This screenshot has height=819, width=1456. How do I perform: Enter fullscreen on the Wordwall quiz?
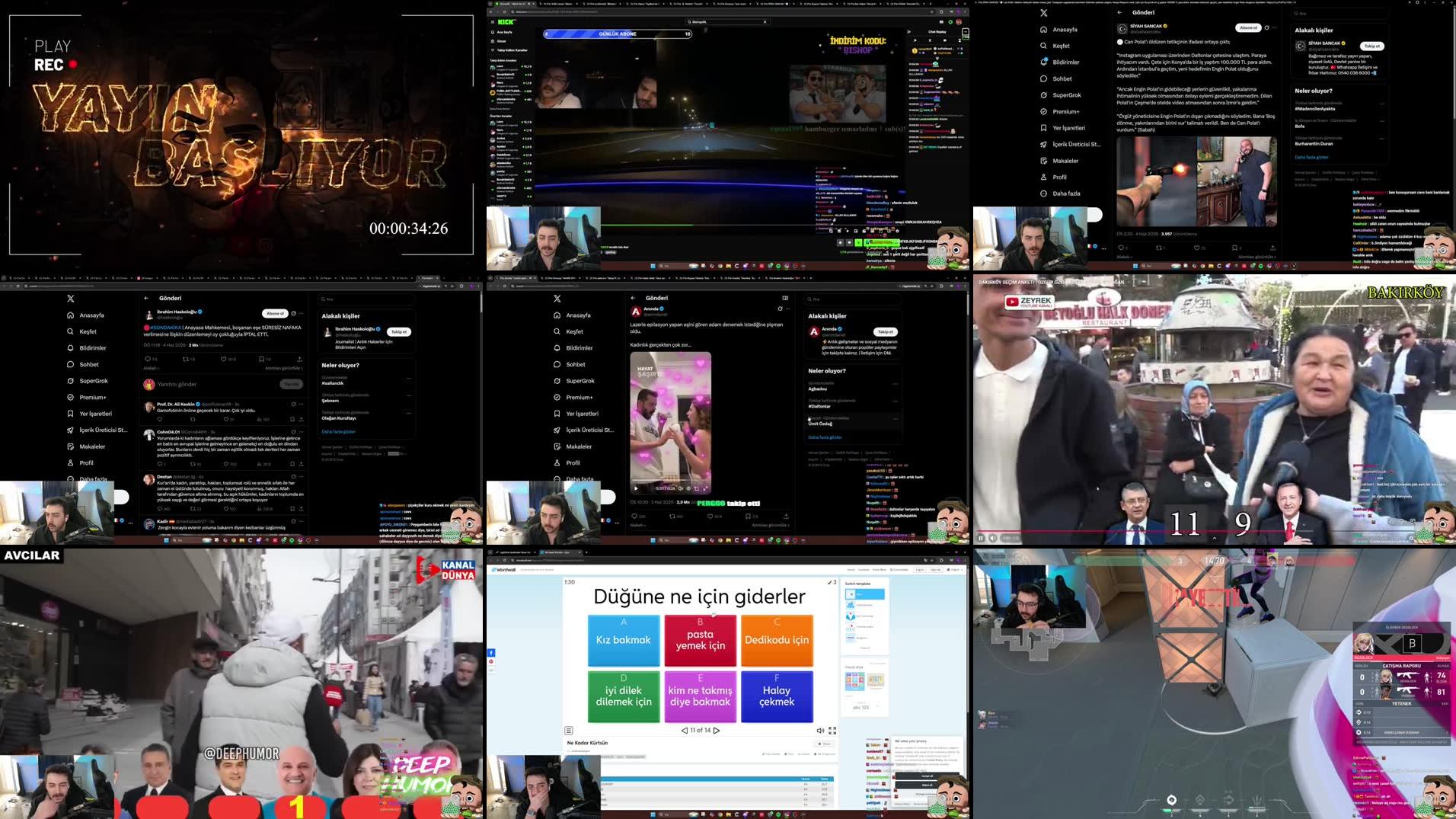pyautogui.click(x=832, y=731)
